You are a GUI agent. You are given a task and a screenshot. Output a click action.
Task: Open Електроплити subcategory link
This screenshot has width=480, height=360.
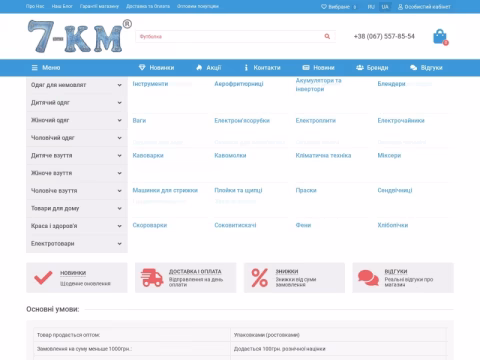point(316,121)
